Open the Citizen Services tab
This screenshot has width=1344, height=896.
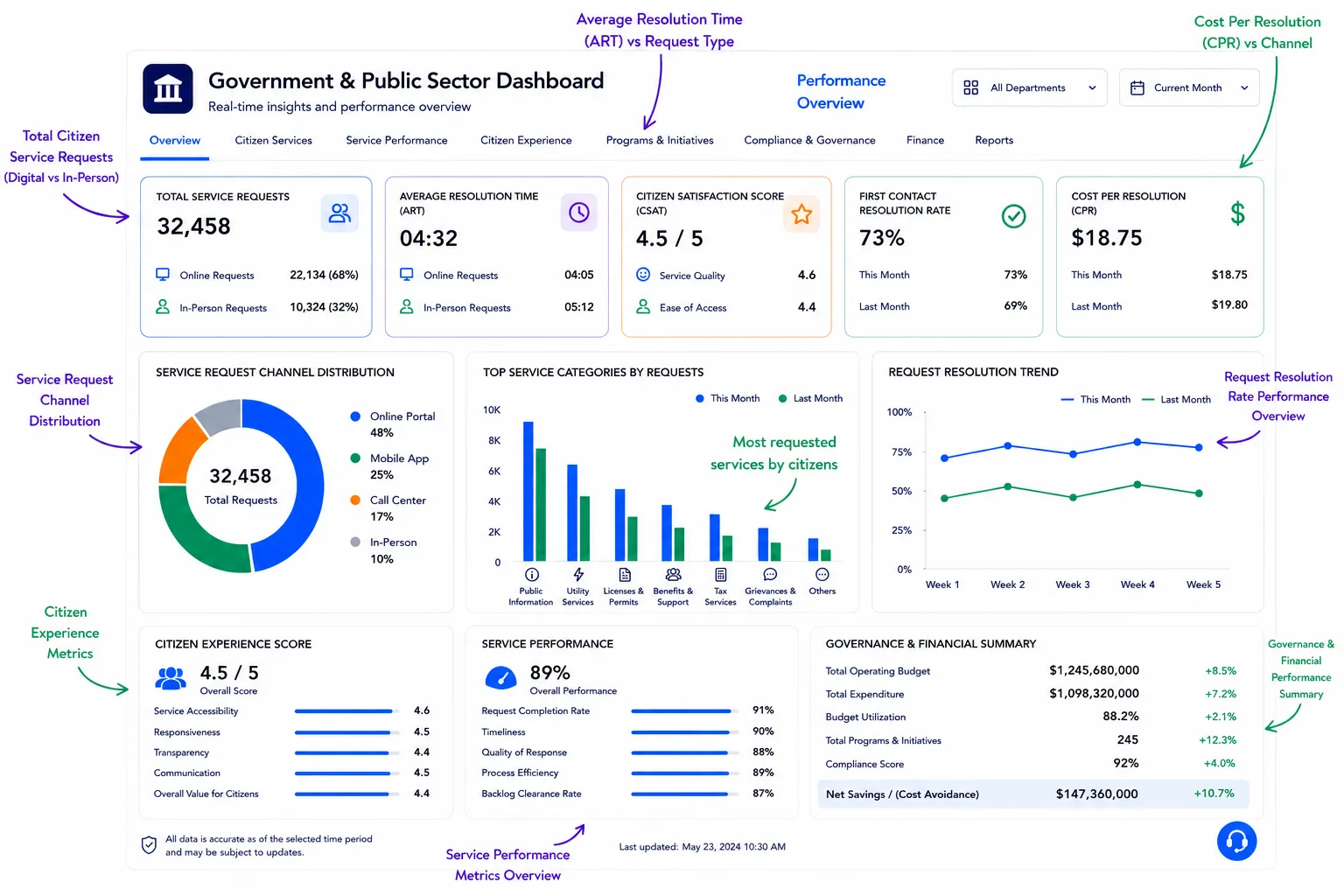point(273,140)
